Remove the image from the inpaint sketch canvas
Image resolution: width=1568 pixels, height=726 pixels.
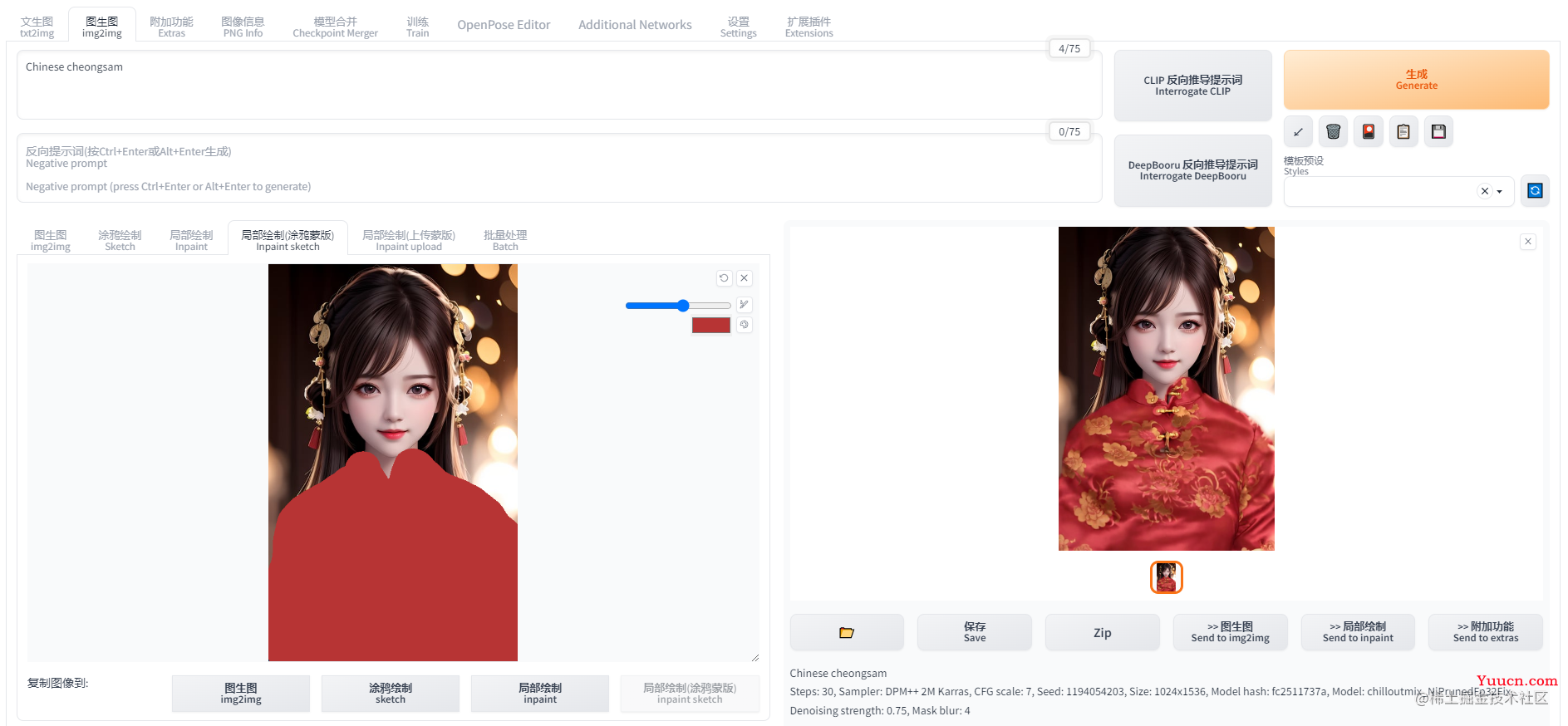(745, 278)
